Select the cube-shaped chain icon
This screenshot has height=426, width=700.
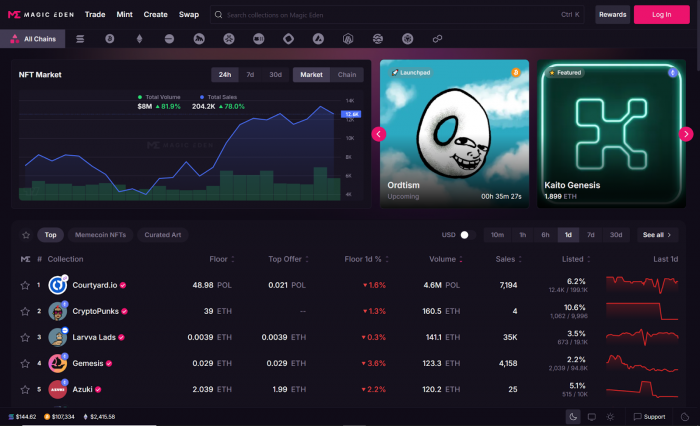click(x=408, y=39)
